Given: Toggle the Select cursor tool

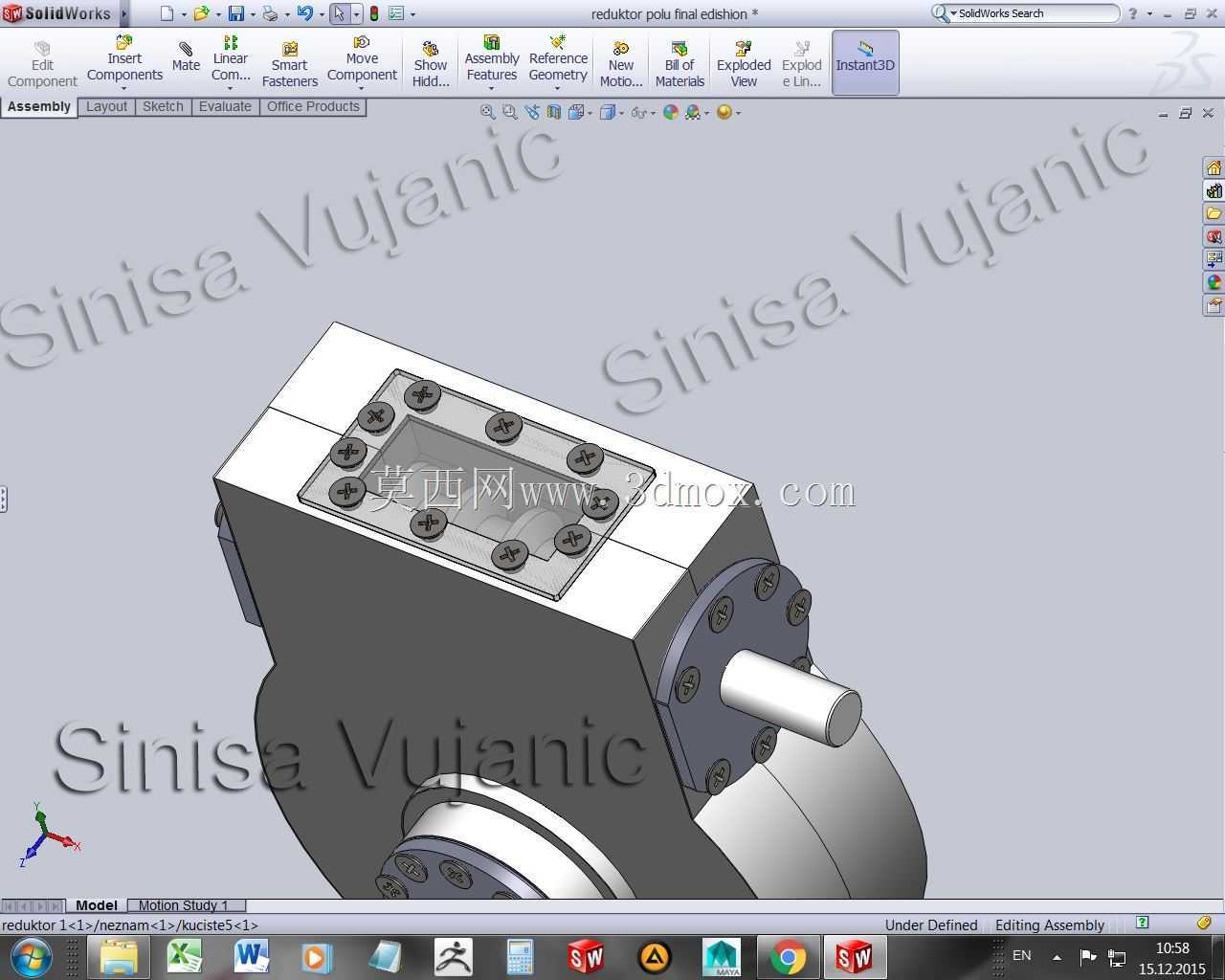Looking at the screenshot, I should coord(338,13).
